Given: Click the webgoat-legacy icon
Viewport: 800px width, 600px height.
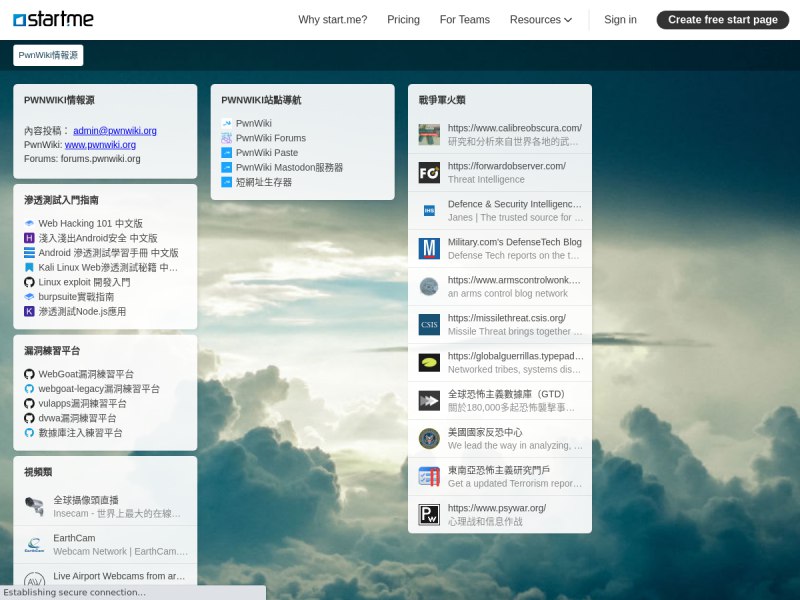Looking at the screenshot, I should 29,389.
